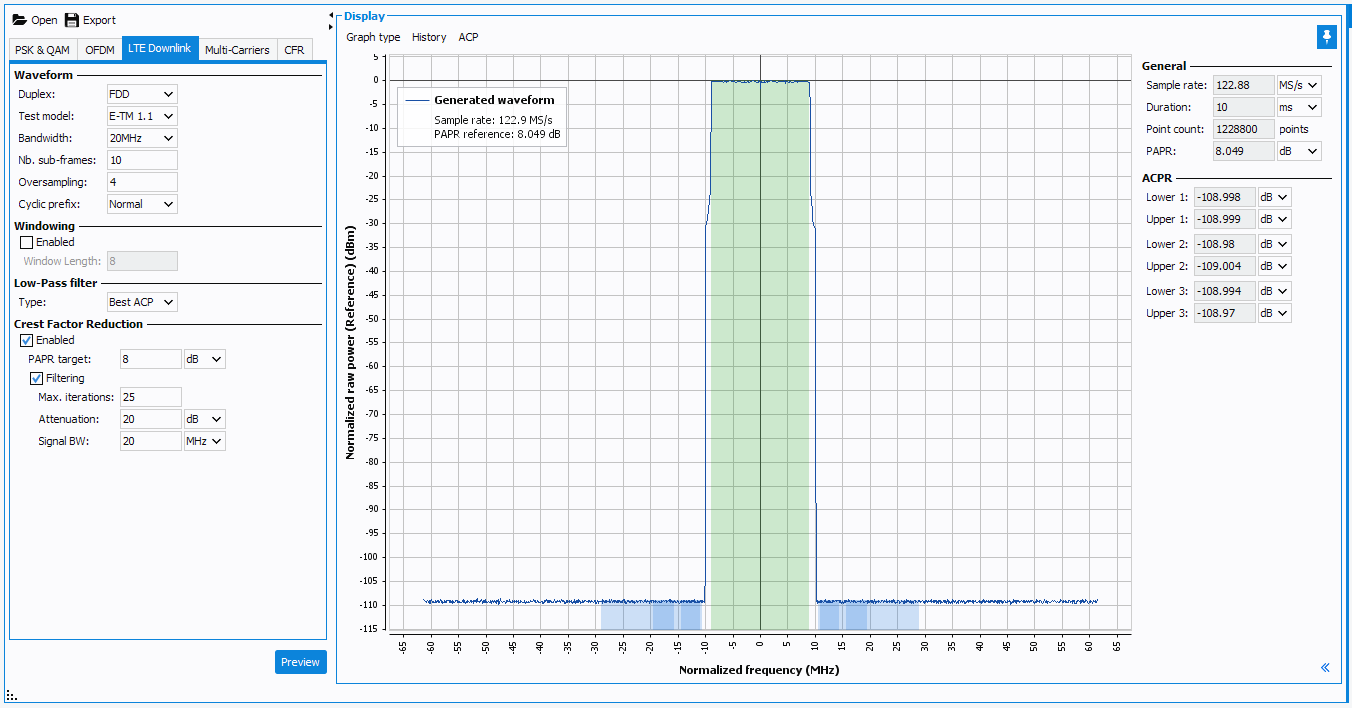This screenshot has height=708, width=1352.
Task: Change Sample rate MS/s unit dropdown
Action: coord(1299,85)
